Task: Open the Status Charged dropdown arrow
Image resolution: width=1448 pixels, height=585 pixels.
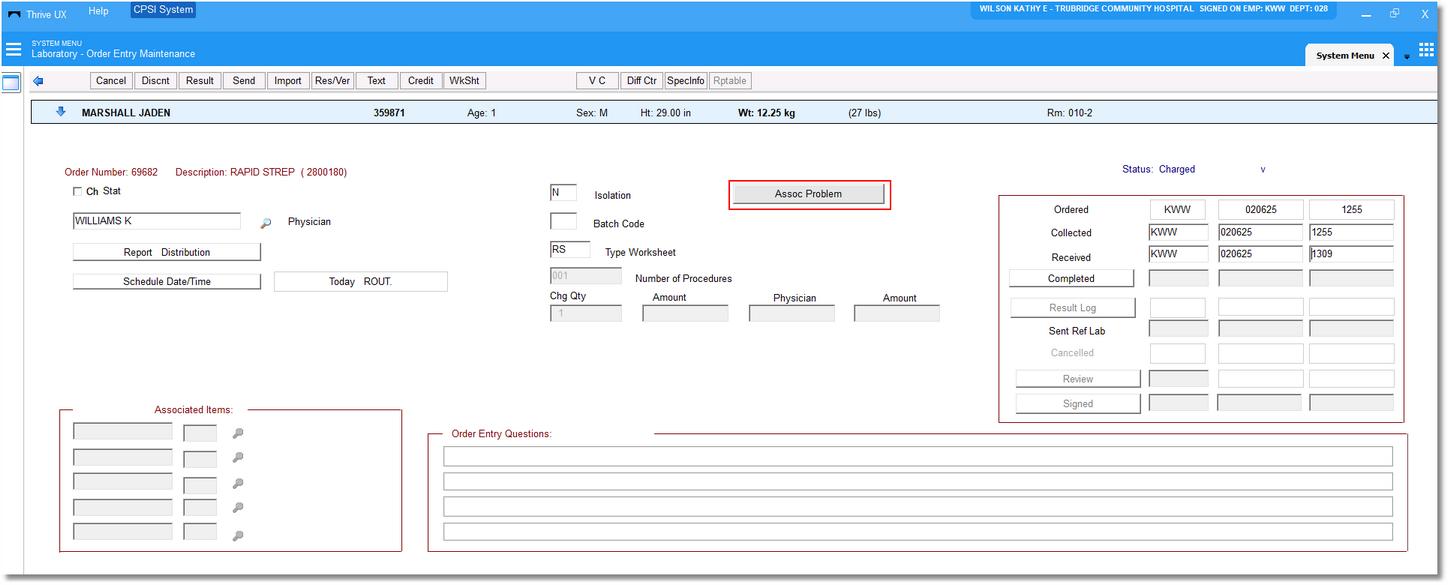Action: 1263,170
